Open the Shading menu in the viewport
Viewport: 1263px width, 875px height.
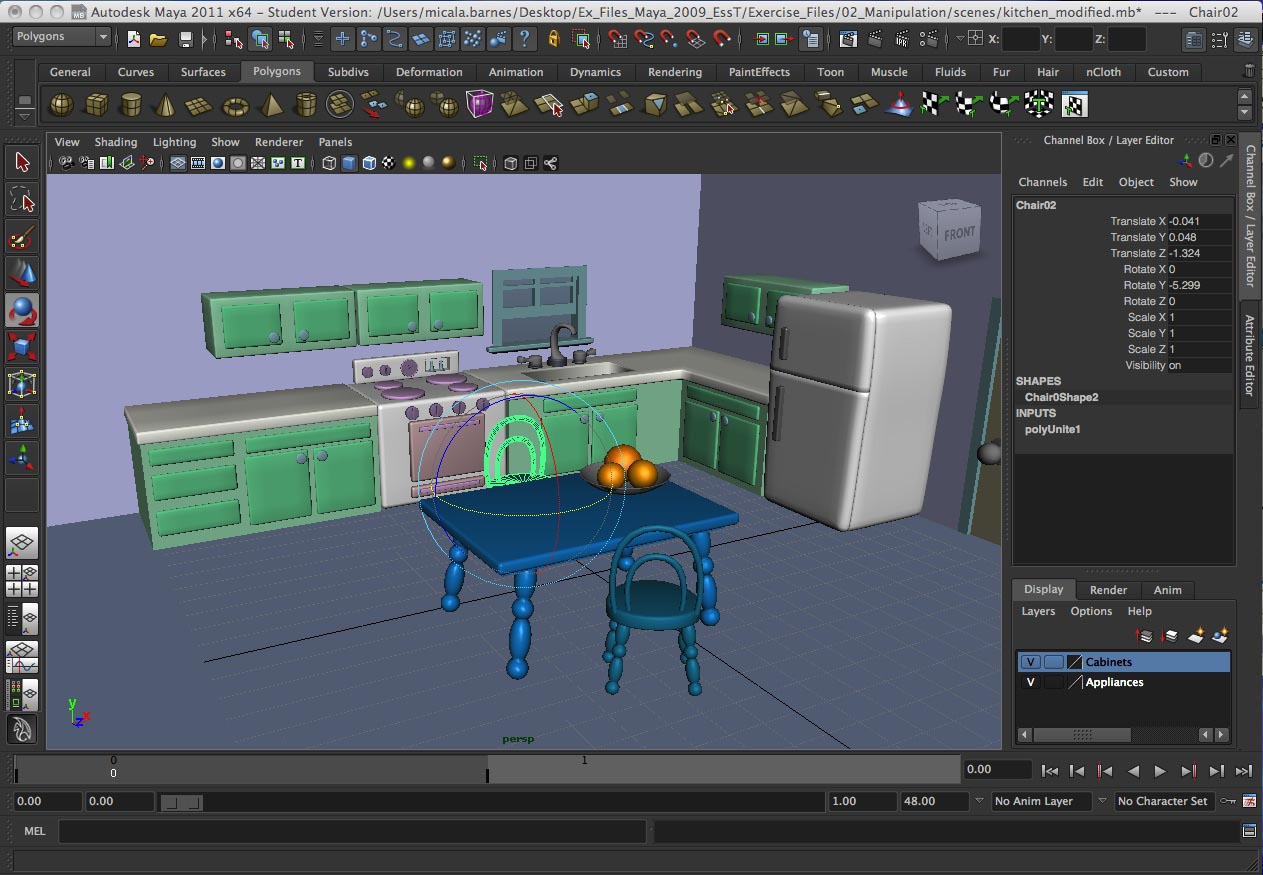pos(116,142)
